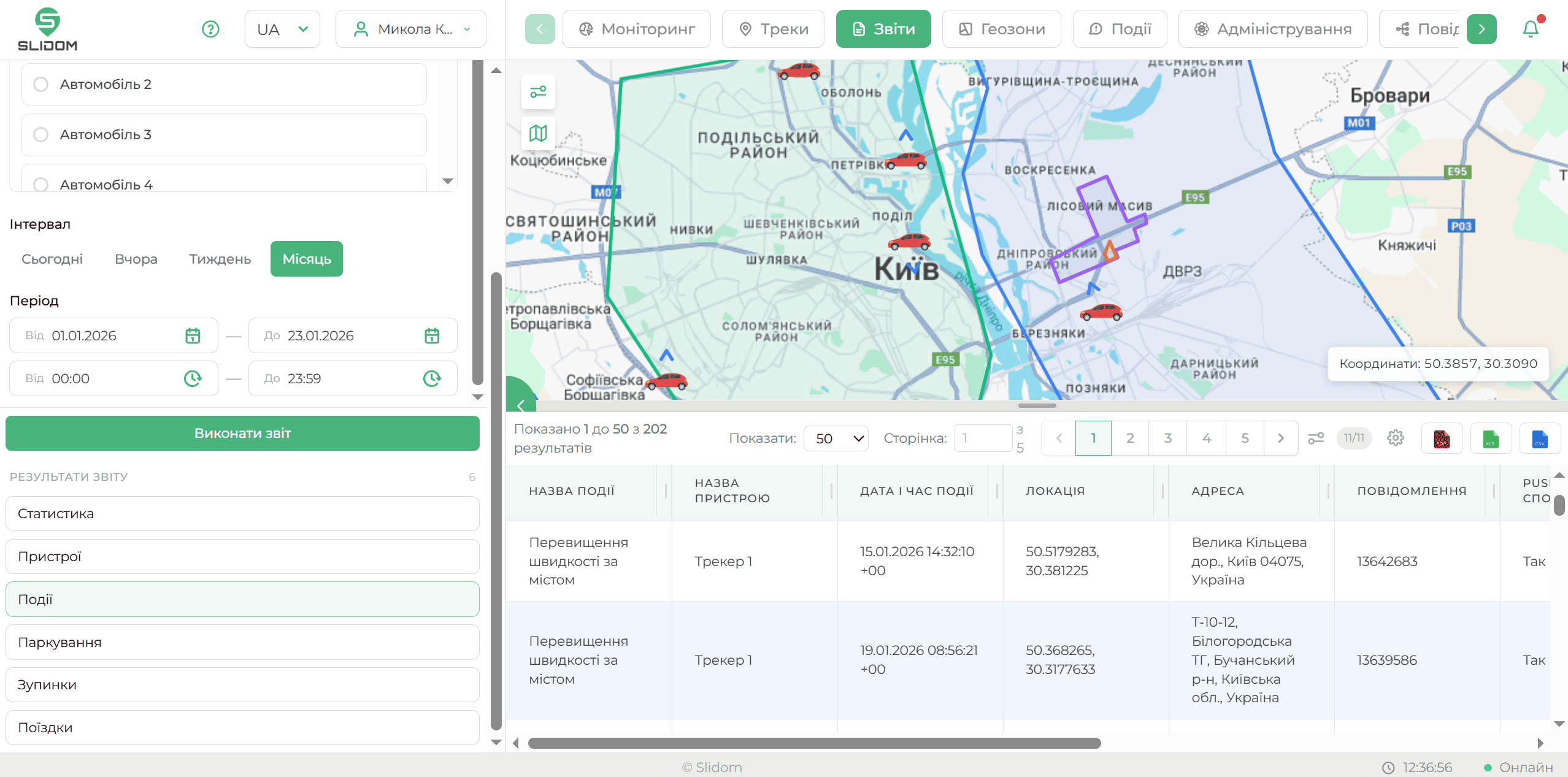1568x777 pixels.
Task: Open table settings gear icon
Action: coord(1395,438)
